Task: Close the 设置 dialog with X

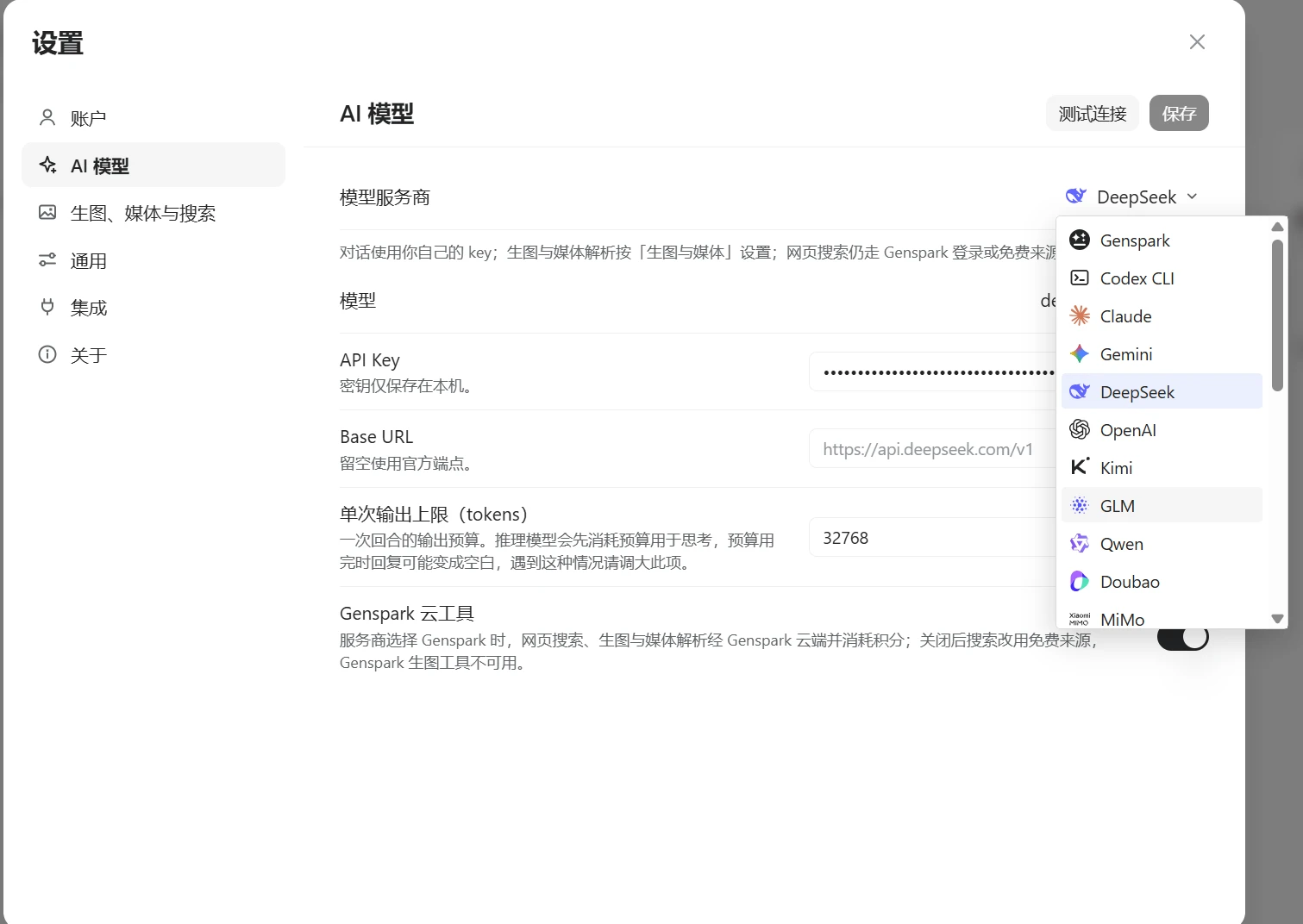Action: click(x=1197, y=41)
